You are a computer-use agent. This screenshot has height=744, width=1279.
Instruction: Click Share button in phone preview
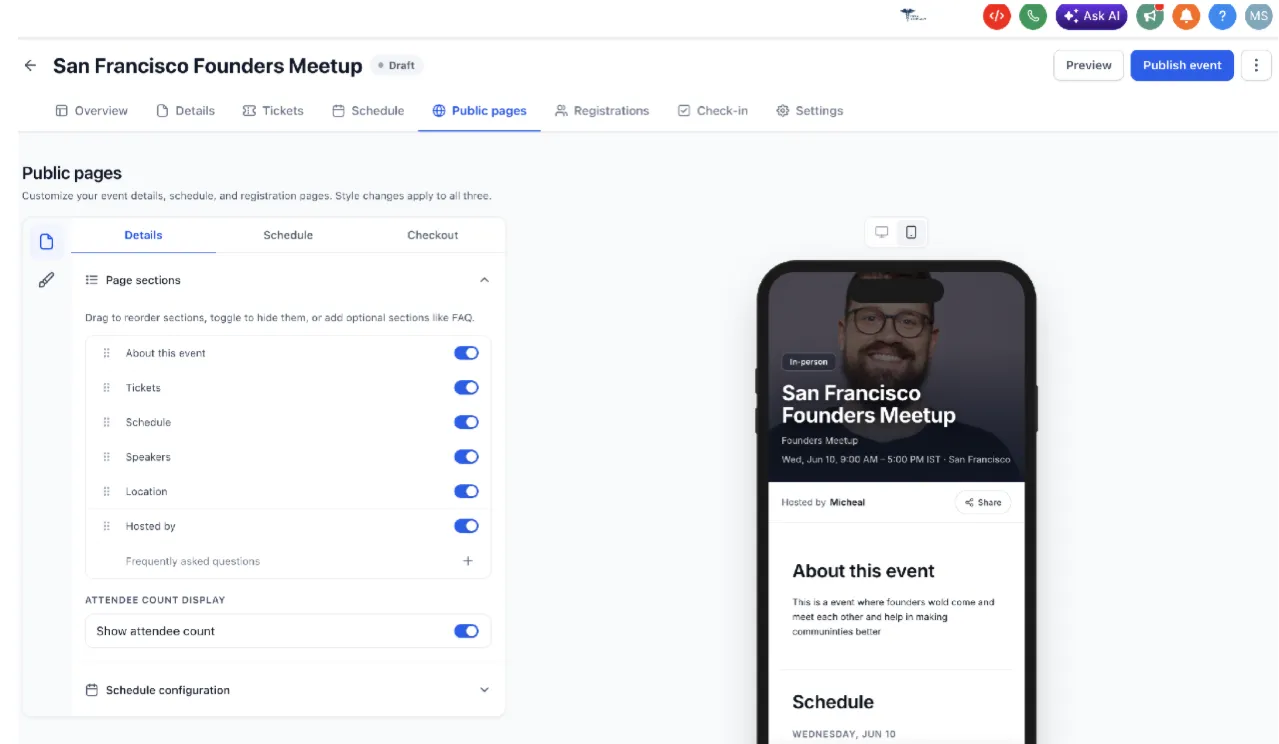[x=983, y=502]
